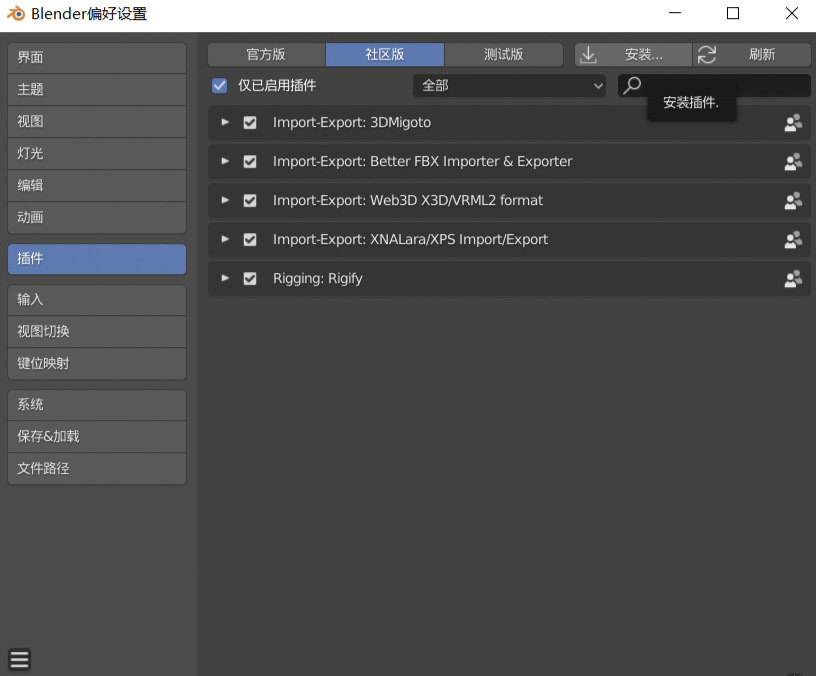The height and width of the screenshot is (676, 816).
Task: Disable the Better FBX Importer & Exporter checkbox
Action: coord(250,162)
